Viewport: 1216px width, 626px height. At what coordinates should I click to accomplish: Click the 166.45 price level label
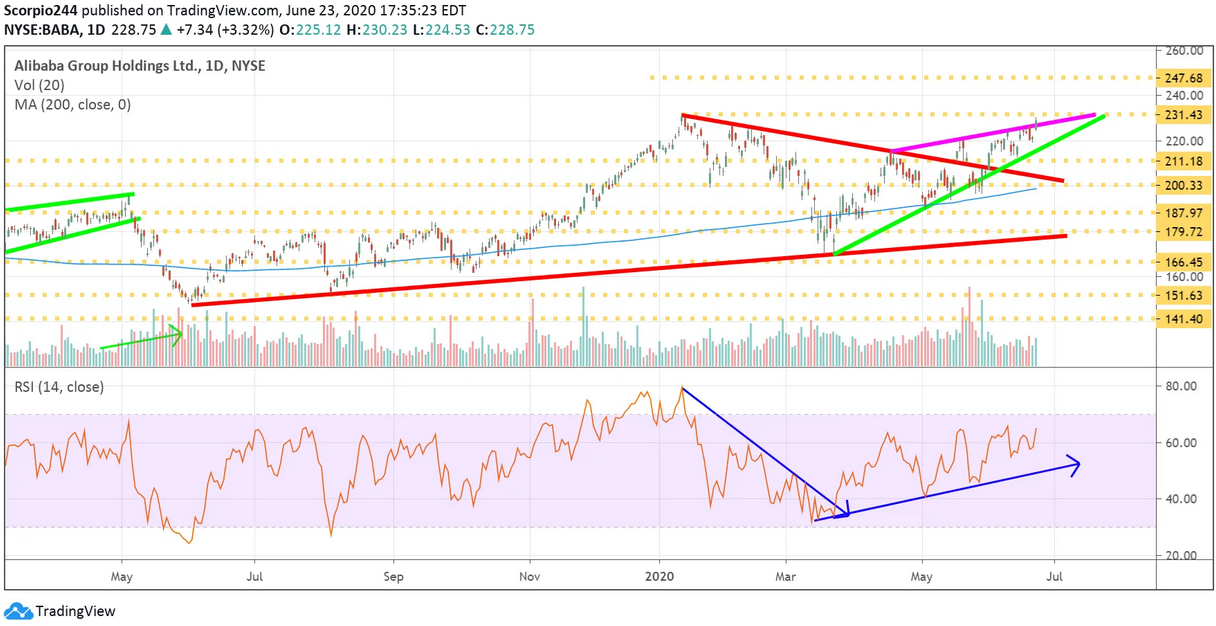[1183, 261]
